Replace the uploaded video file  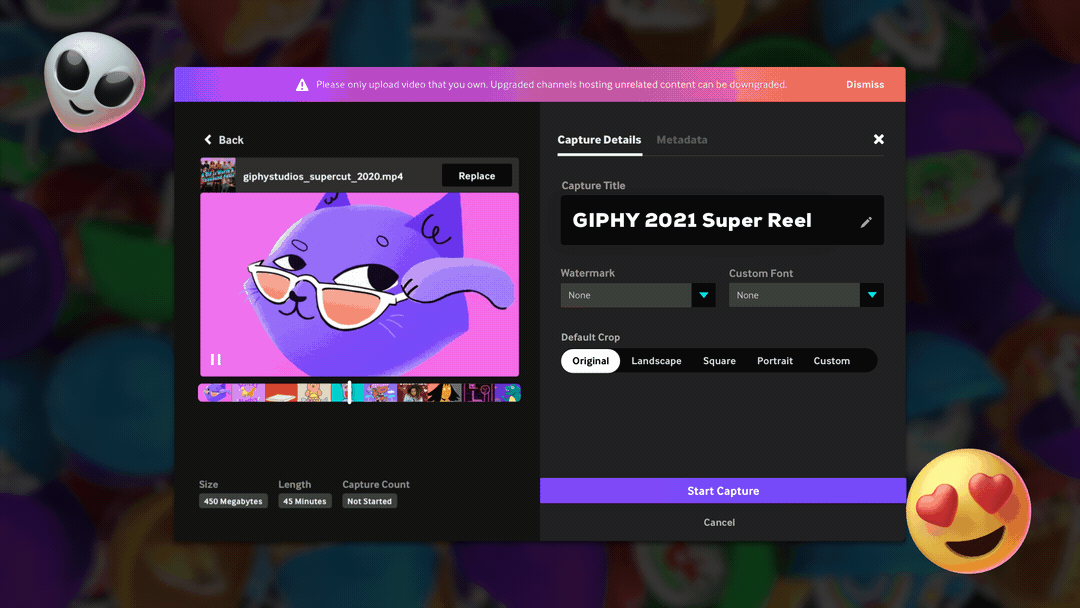[477, 176]
